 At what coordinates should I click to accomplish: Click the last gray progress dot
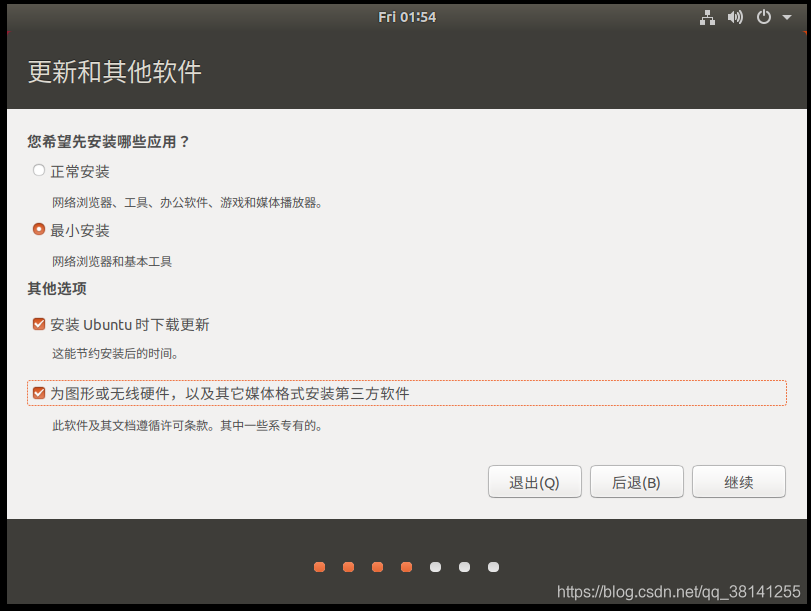tap(493, 567)
